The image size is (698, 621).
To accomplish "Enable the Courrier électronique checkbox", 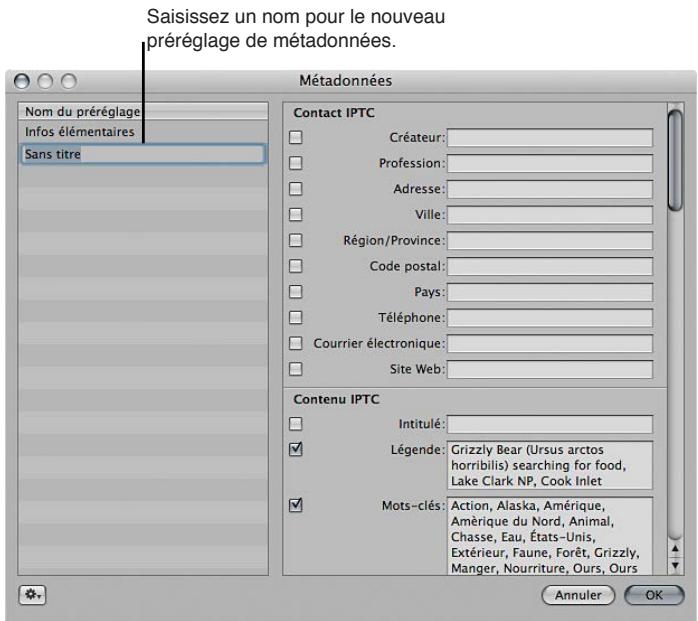I will pyautogui.click(x=296, y=343).
